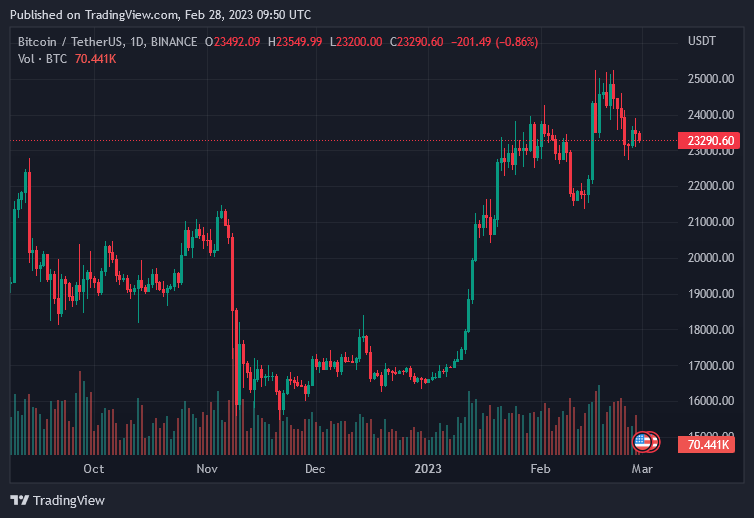The width and height of the screenshot is (754, 518).
Task: Click the closing price value C23290.60
Action: pos(419,42)
